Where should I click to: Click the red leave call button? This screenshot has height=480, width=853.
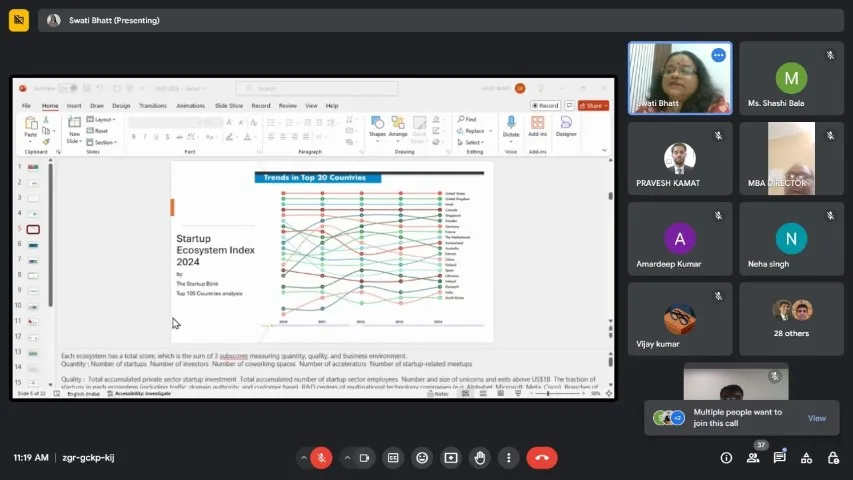(x=541, y=457)
